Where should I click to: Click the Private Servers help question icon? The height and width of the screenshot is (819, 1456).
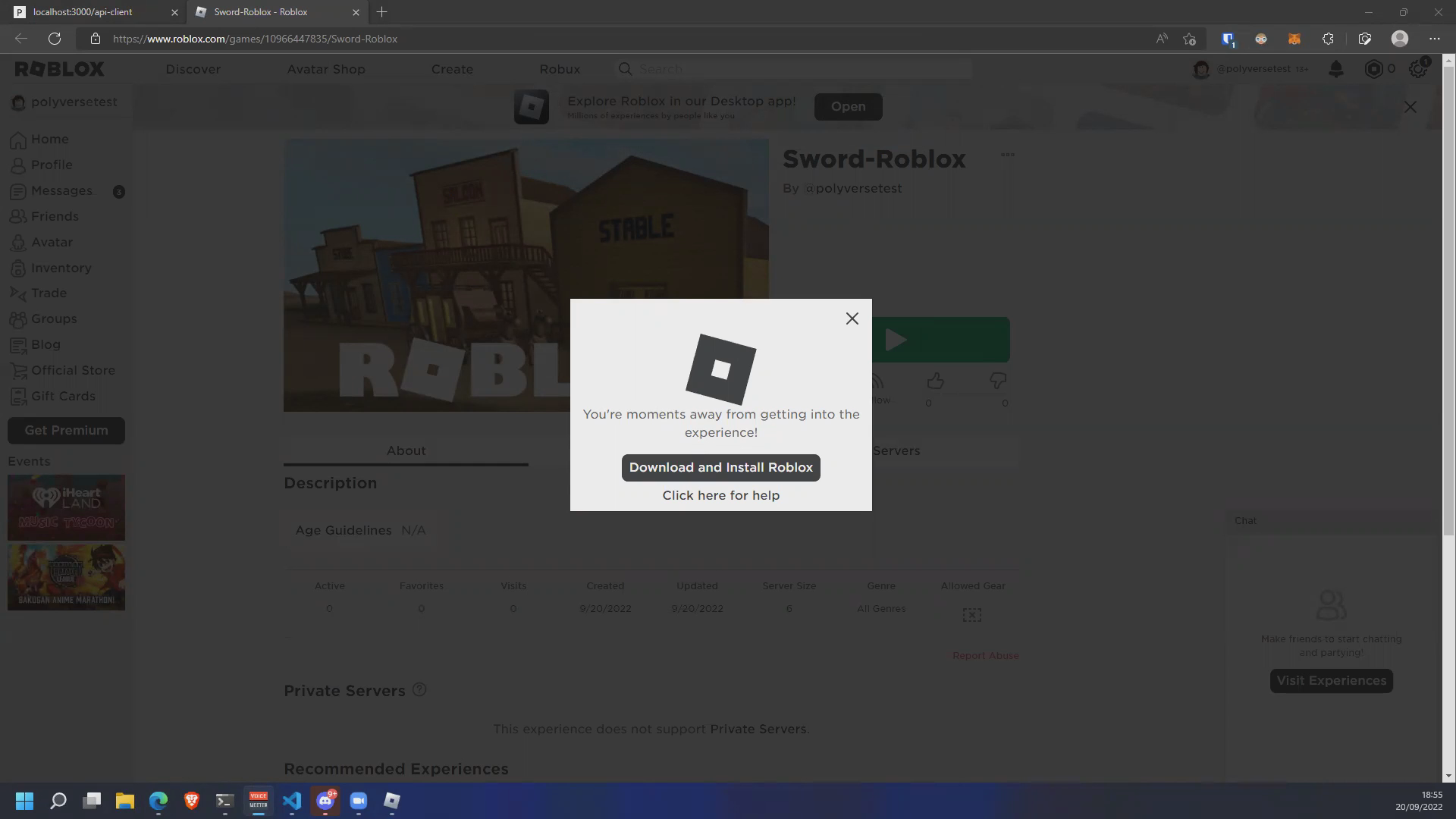click(x=419, y=690)
